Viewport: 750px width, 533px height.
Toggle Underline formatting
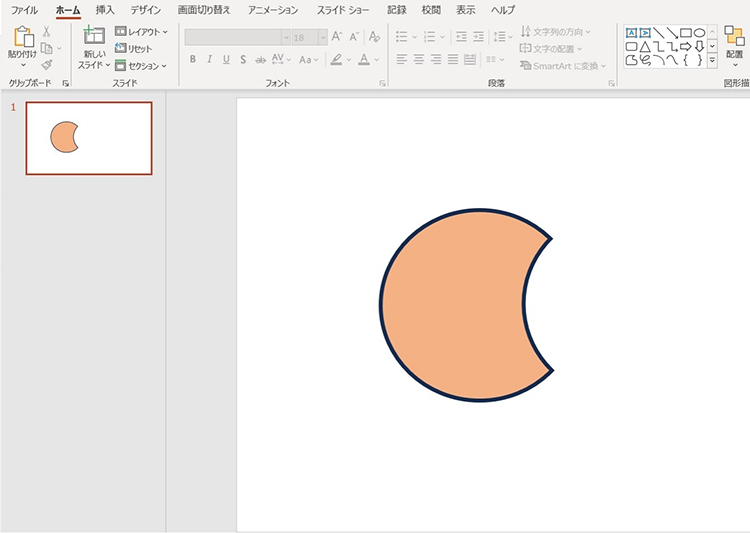227,60
